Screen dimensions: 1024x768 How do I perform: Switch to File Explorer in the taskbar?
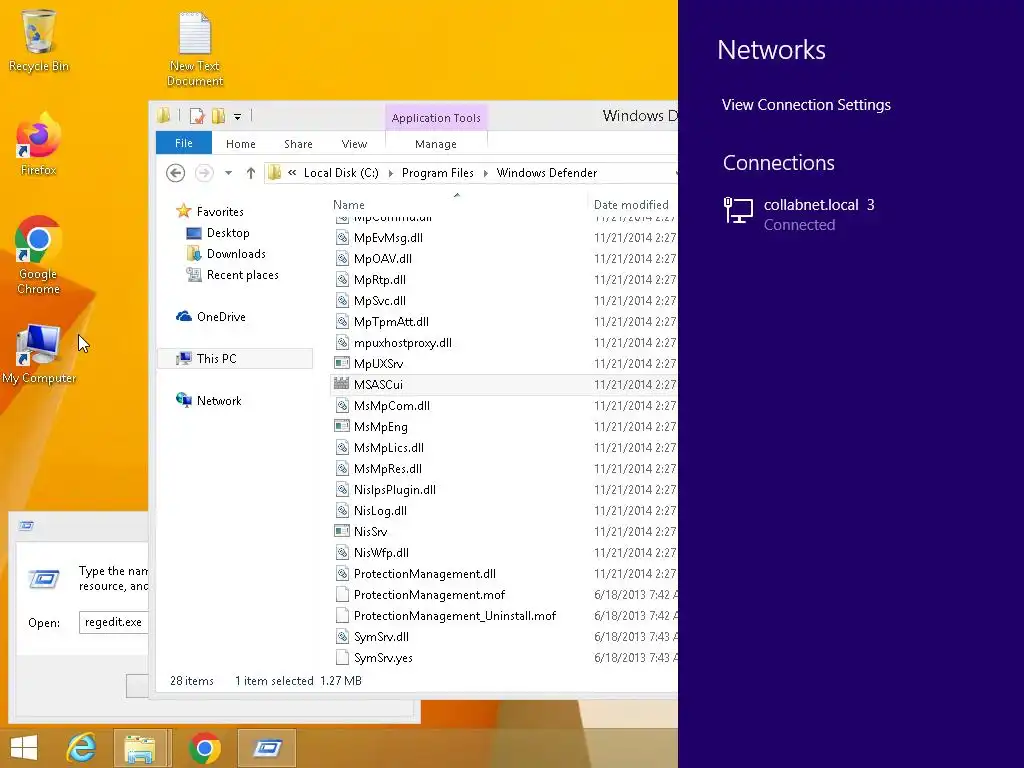pos(142,748)
